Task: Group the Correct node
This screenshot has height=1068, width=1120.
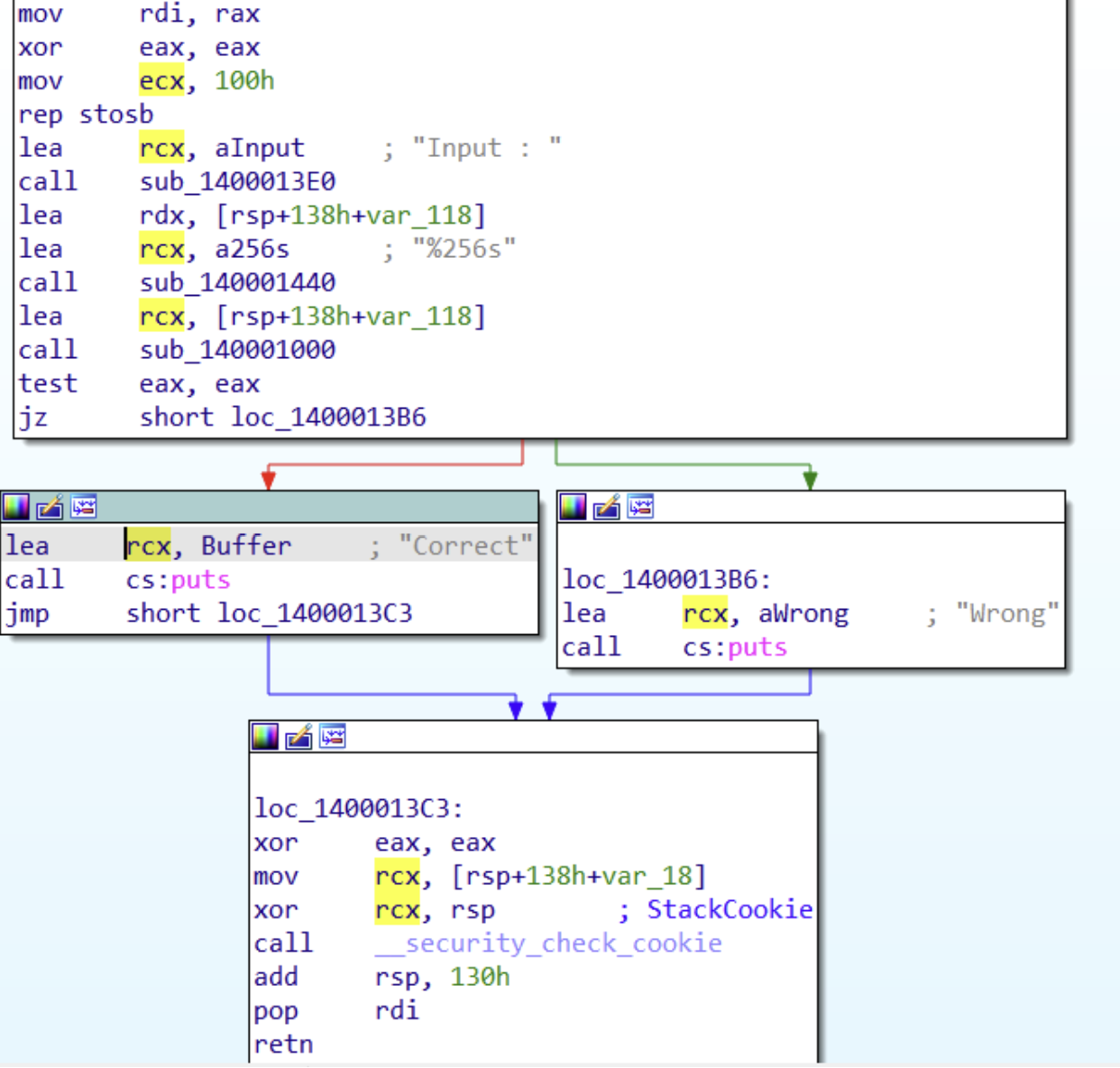Action: click(84, 506)
